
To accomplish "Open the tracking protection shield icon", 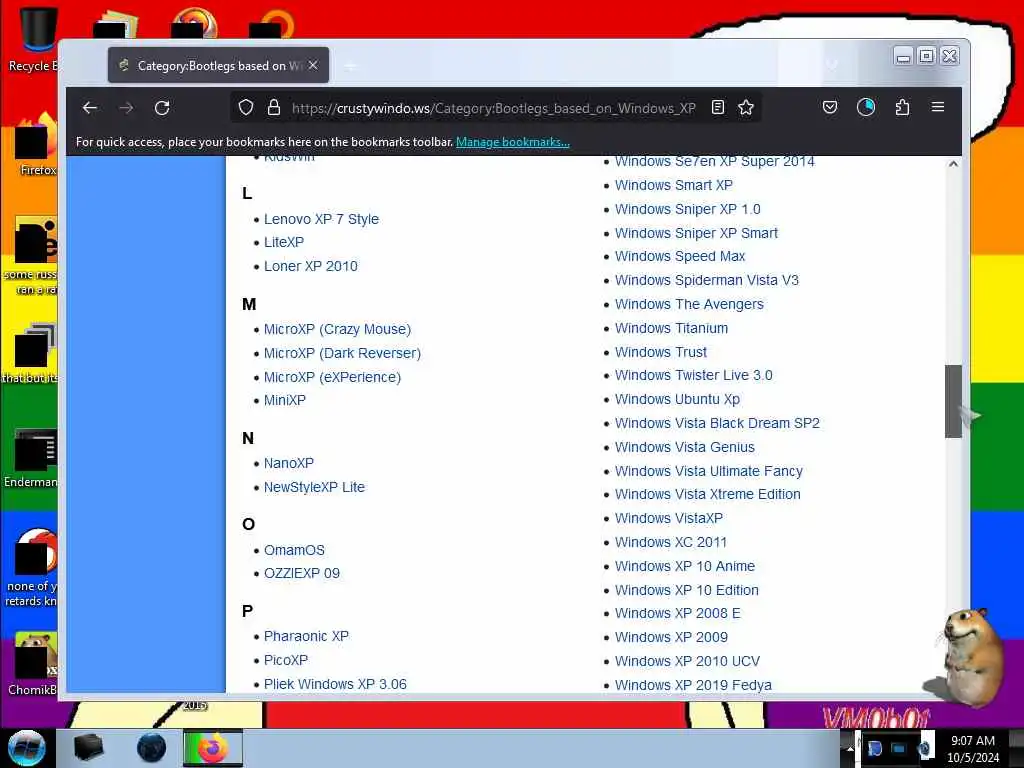I will click(246, 107).
